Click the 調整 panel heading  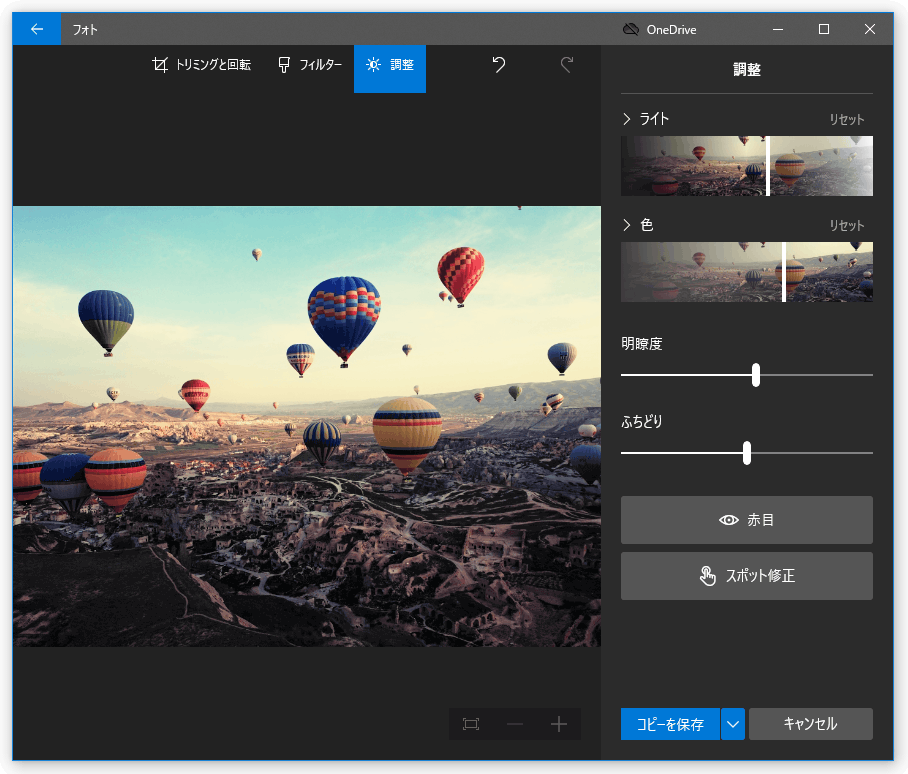tap(746, 70)
